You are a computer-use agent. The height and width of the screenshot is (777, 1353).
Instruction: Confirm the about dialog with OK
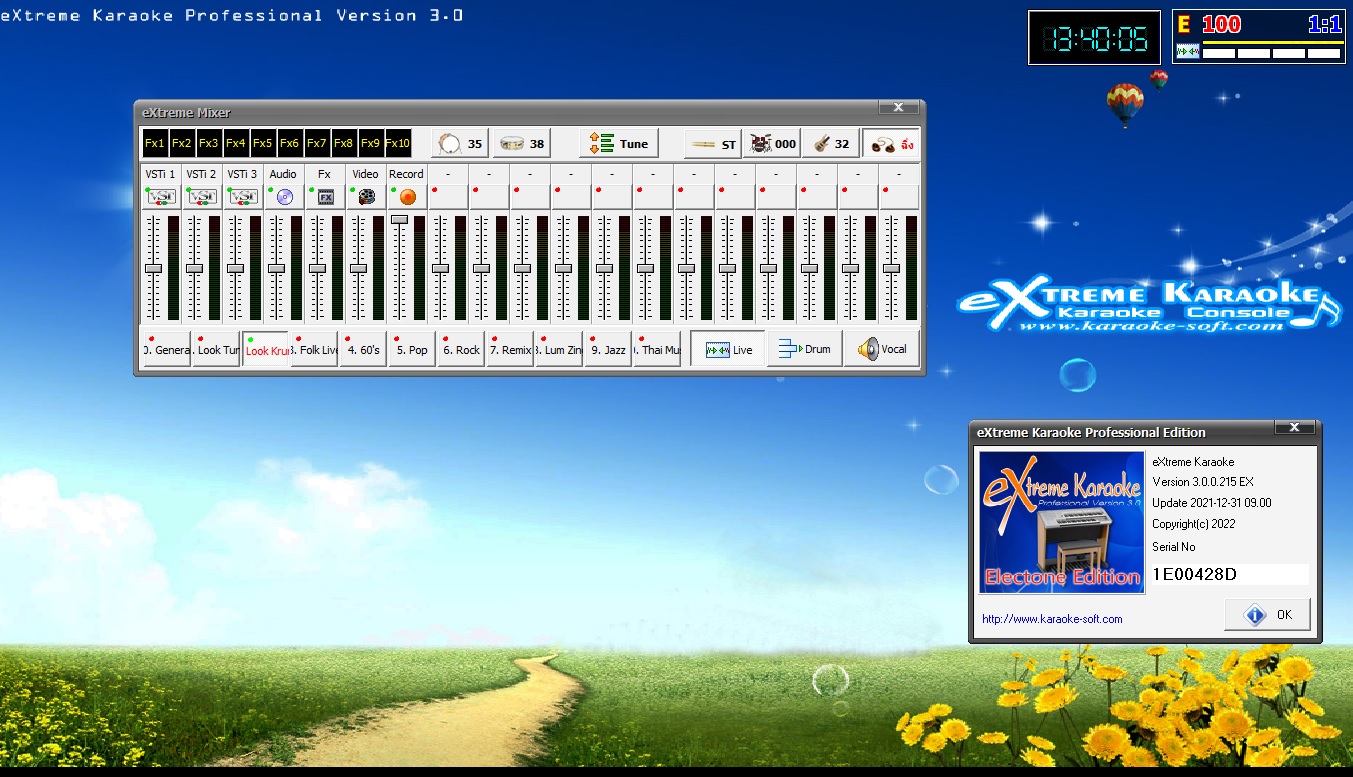[x=1267, y=615]
